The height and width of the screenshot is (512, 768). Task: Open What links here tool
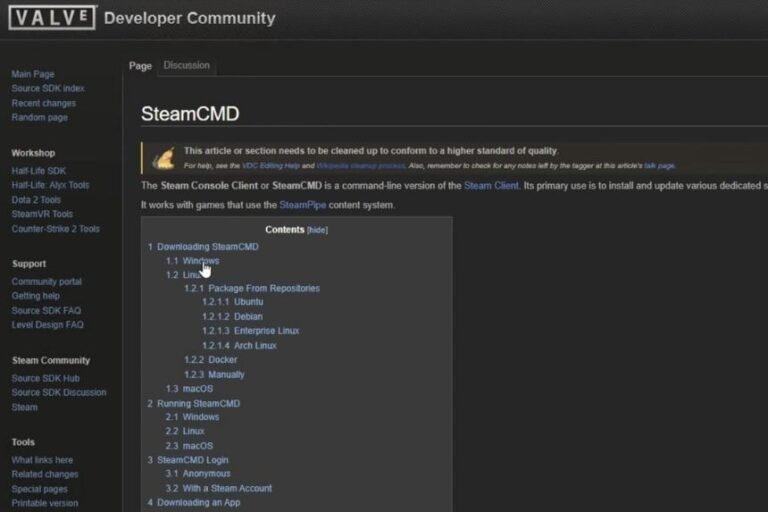pyautogui.click(x=42, y=460)
